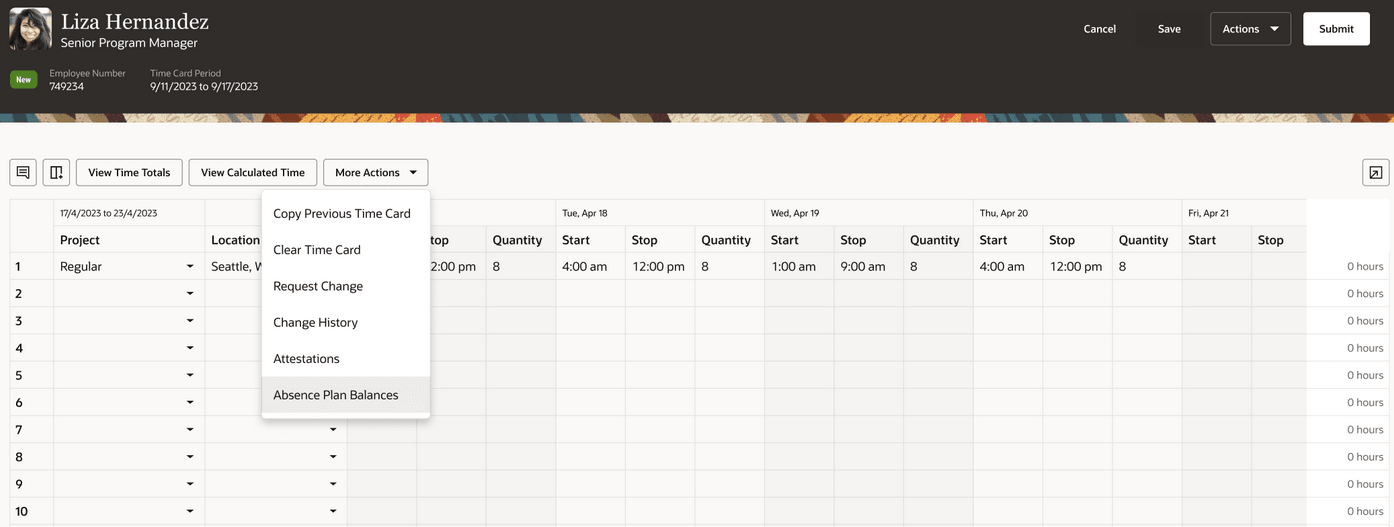Click the 0 hours total for row 1
This screenshot has height=527, width=1394.
pos(1365,267)
